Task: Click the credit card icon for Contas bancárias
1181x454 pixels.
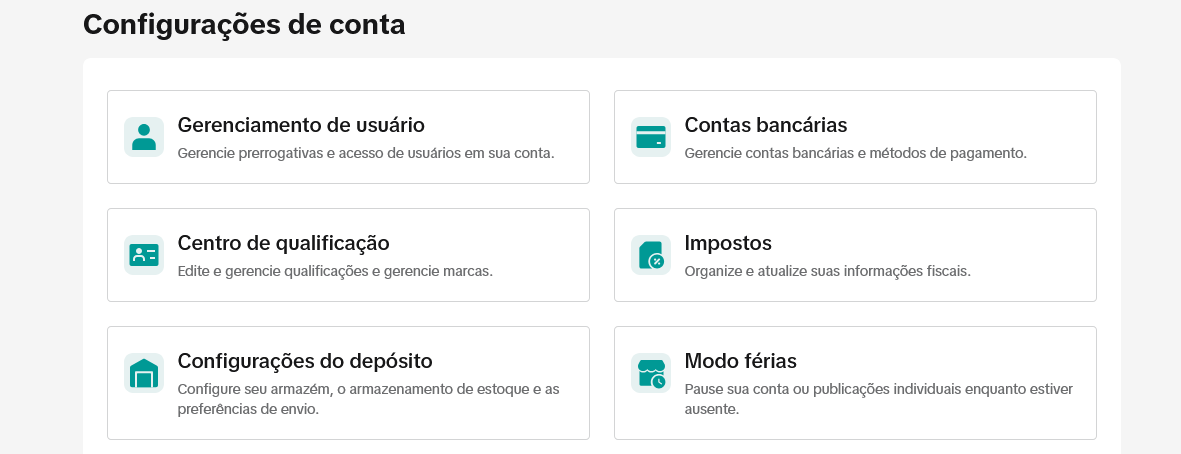Action: [x=651, y=137]
